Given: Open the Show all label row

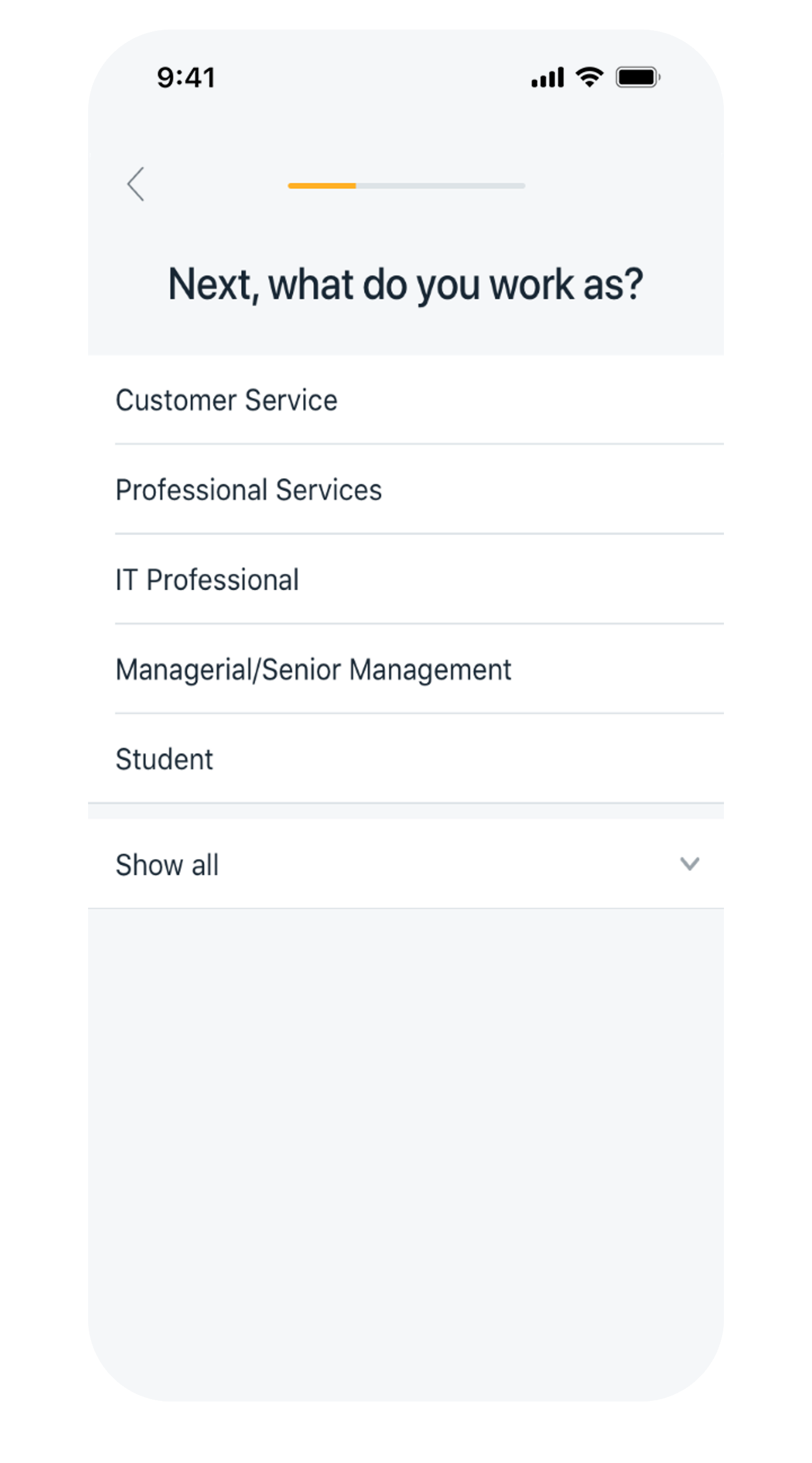Looking at the screenshot, I should click(405, 864).
